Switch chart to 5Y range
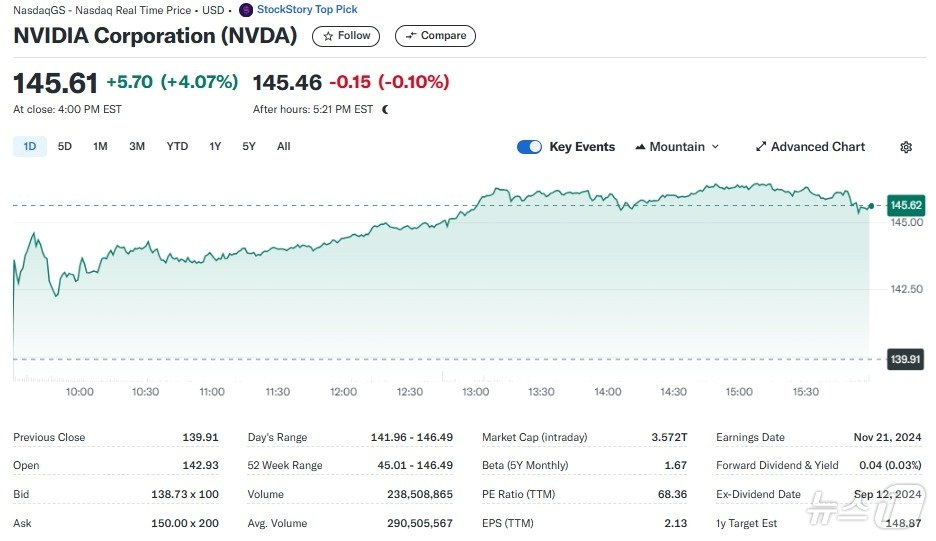The width and height of the screenshot is (936, 541). coord(249,147)
